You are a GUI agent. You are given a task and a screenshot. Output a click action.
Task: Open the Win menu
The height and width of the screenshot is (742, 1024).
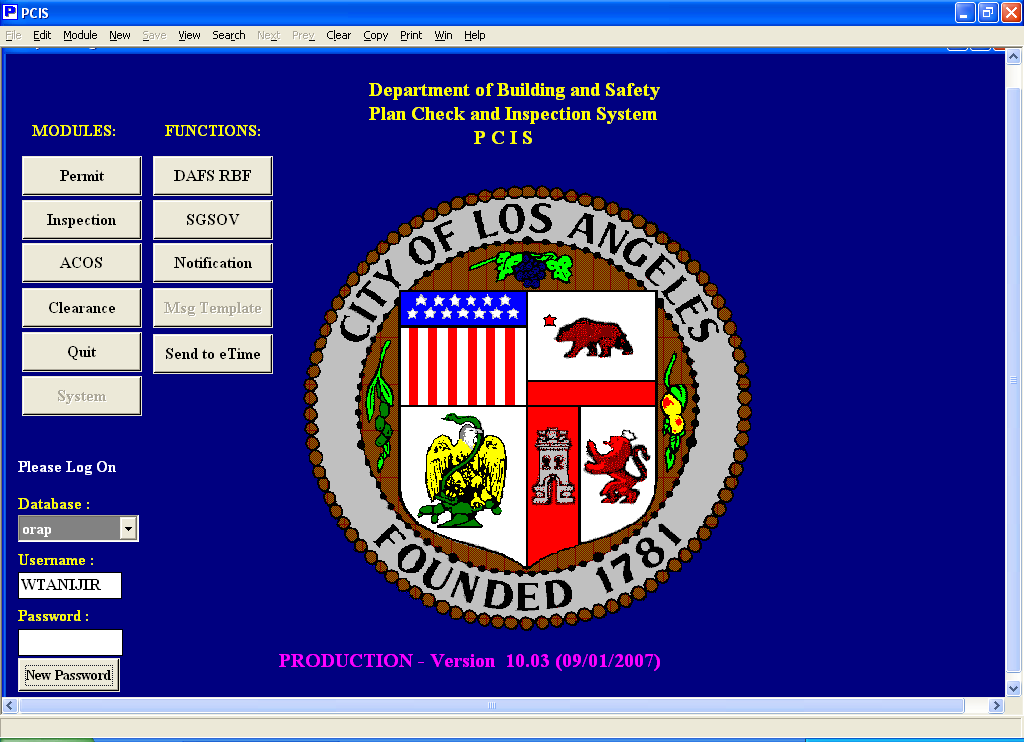click(443, 35)
